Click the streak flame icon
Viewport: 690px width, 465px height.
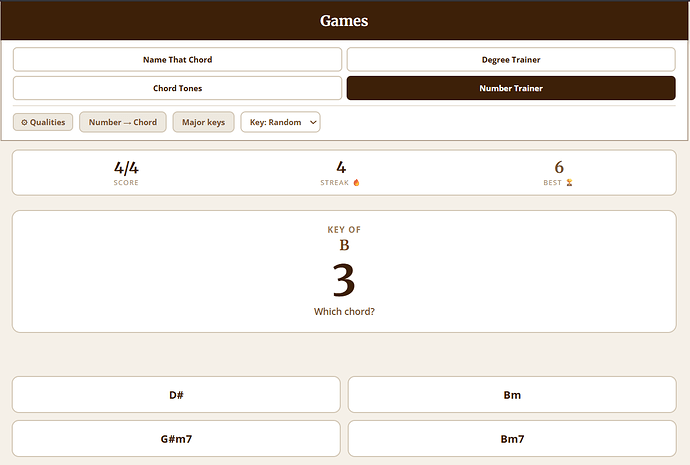click(356, 183)
